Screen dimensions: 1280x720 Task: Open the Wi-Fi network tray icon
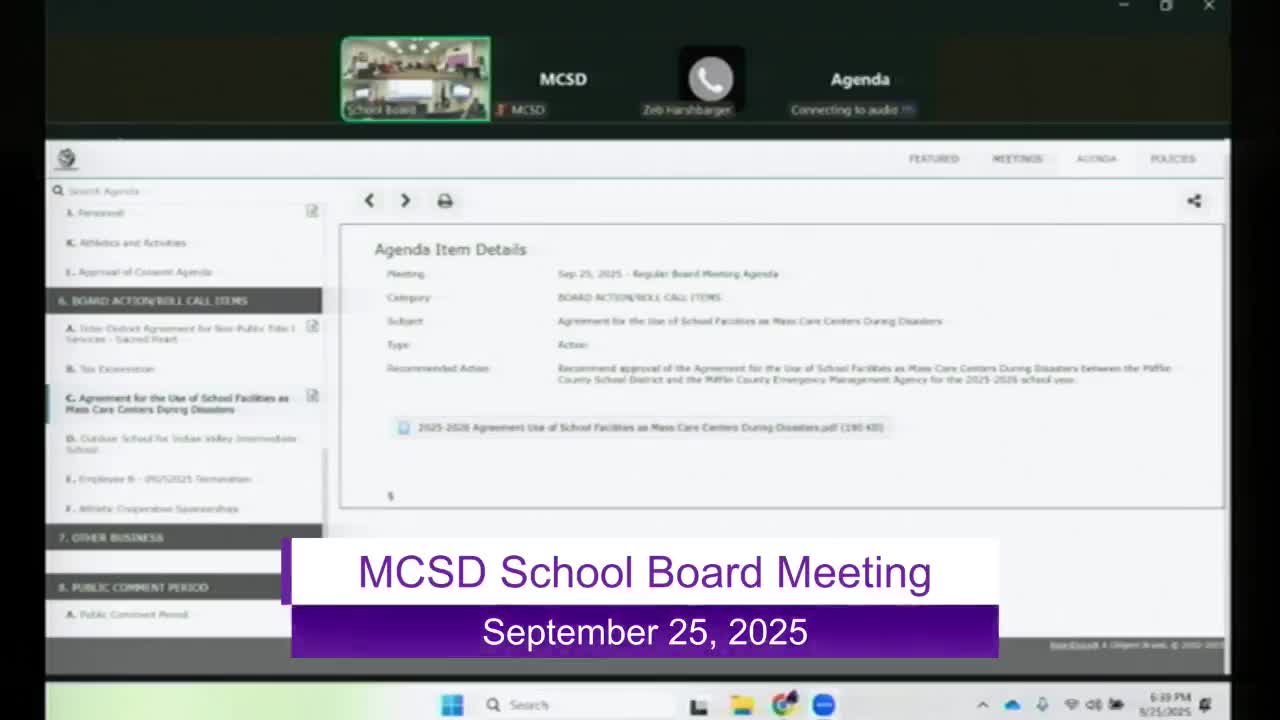coord(1072,705)
